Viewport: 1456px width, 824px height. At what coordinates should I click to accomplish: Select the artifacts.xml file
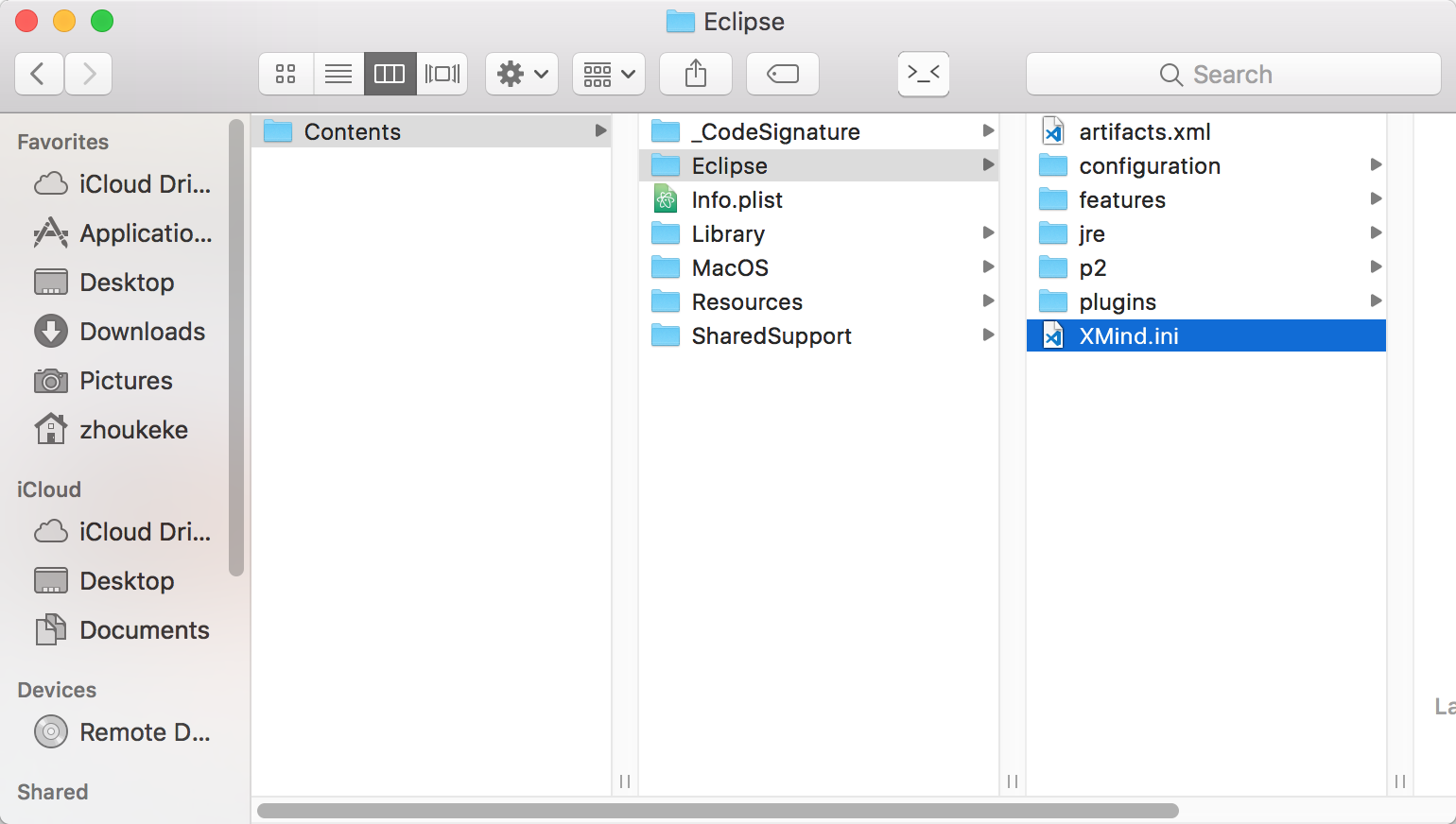(x=1206, y=131)
